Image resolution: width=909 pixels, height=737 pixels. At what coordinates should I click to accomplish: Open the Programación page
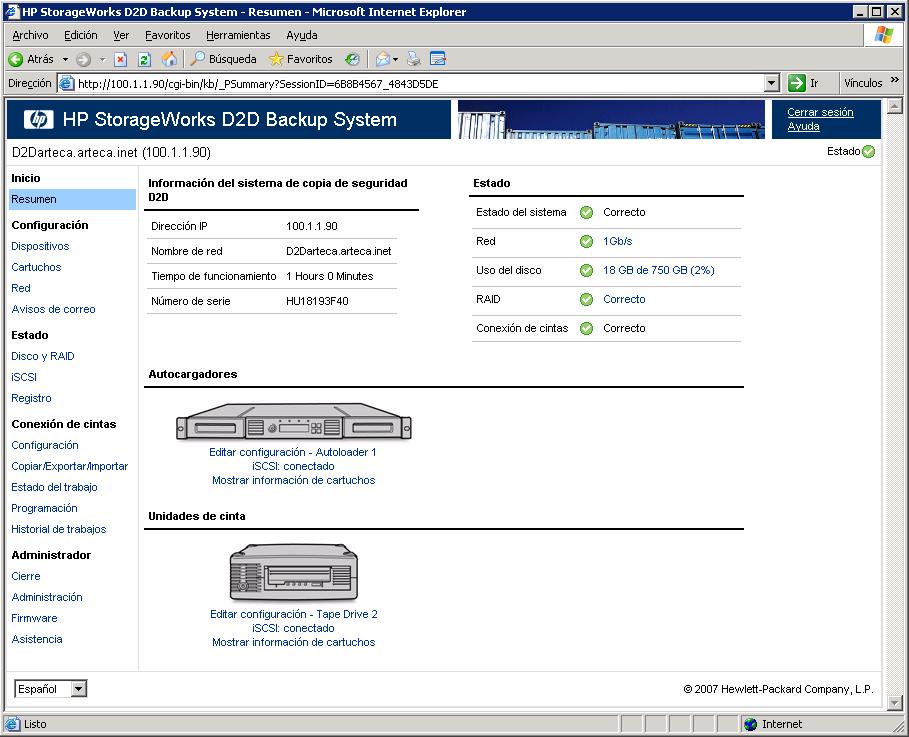[x=44, y=509]
